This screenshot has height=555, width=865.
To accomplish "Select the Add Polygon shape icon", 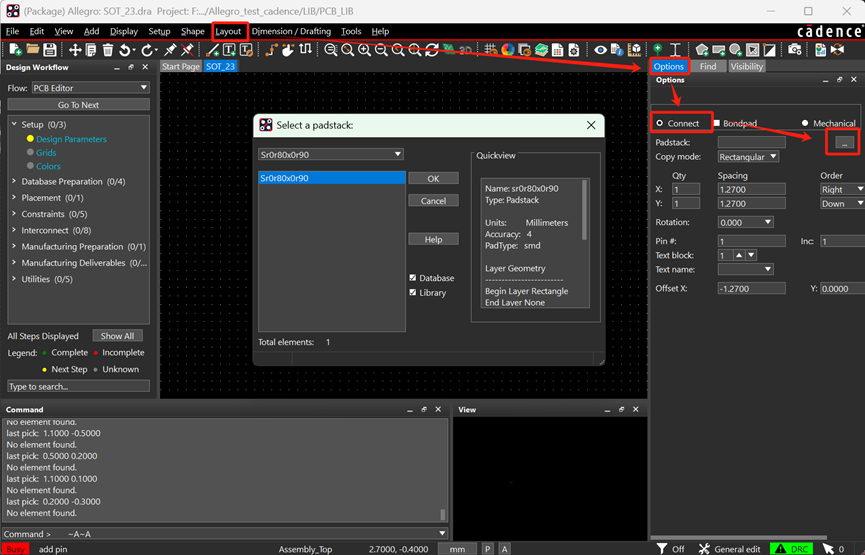I will coord(702,50).
